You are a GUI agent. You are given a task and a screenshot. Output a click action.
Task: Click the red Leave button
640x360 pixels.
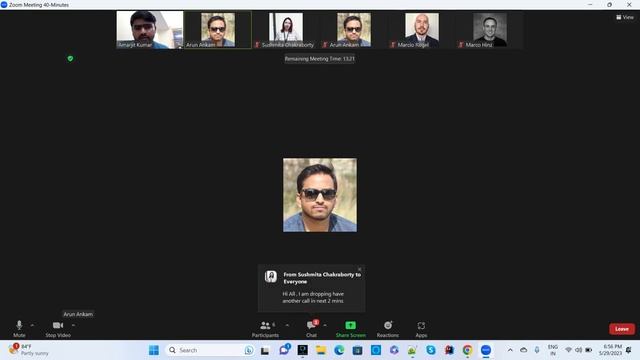[x=622, y=329]
